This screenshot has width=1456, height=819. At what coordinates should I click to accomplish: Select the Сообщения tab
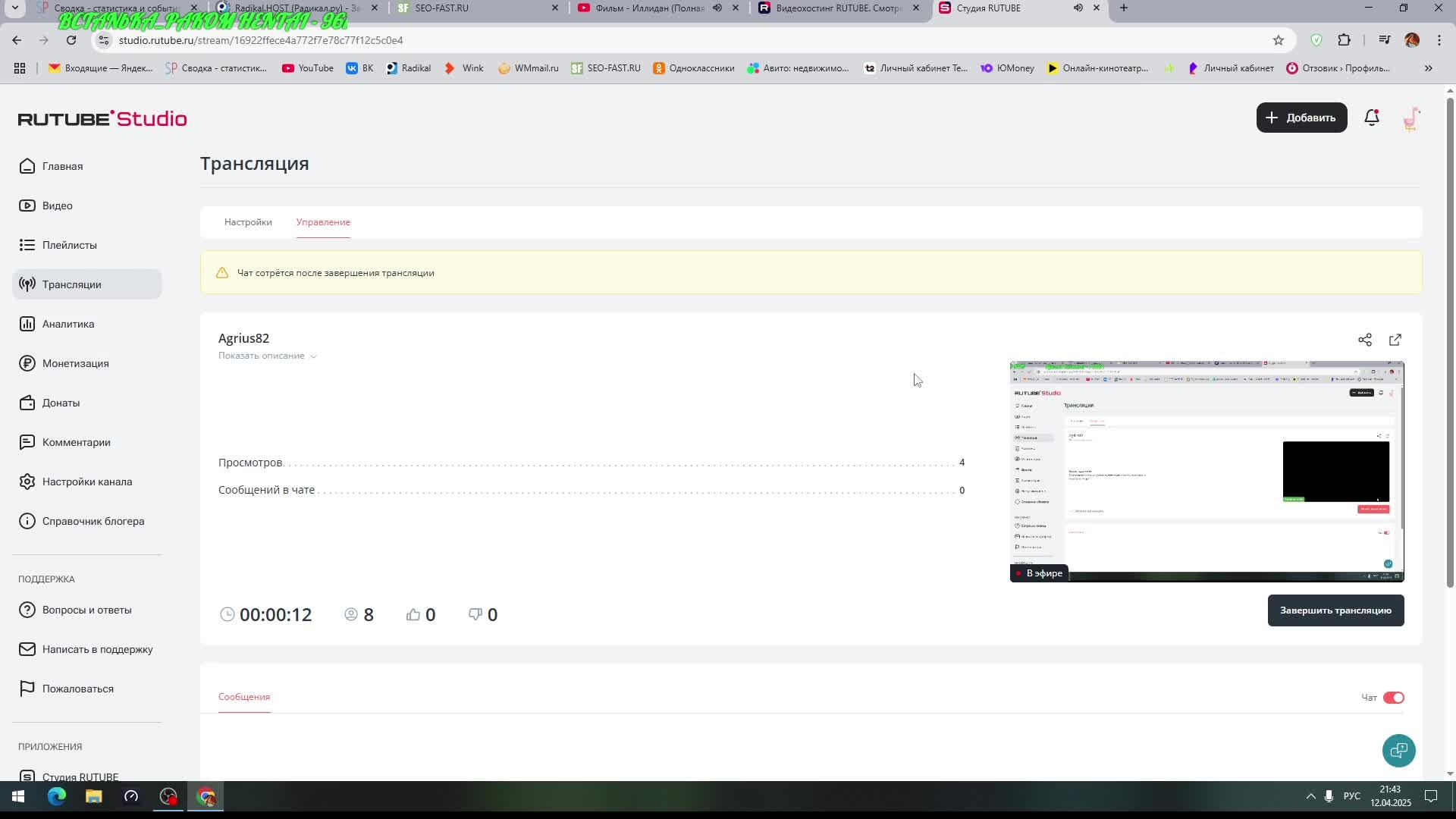pyautogui.click(x=244, y=697)
